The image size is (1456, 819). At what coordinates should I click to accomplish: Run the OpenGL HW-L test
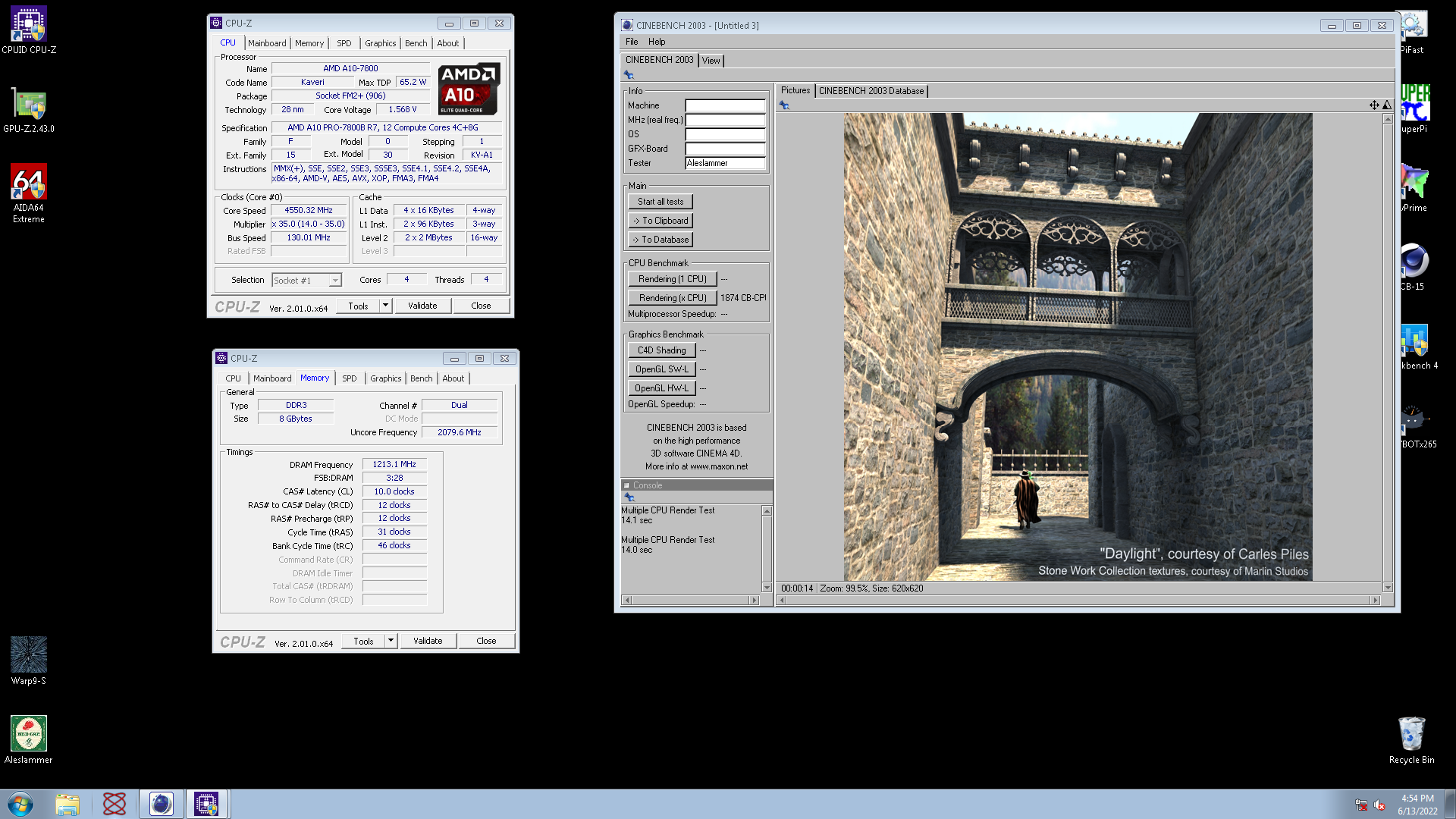tap(661, 388)
